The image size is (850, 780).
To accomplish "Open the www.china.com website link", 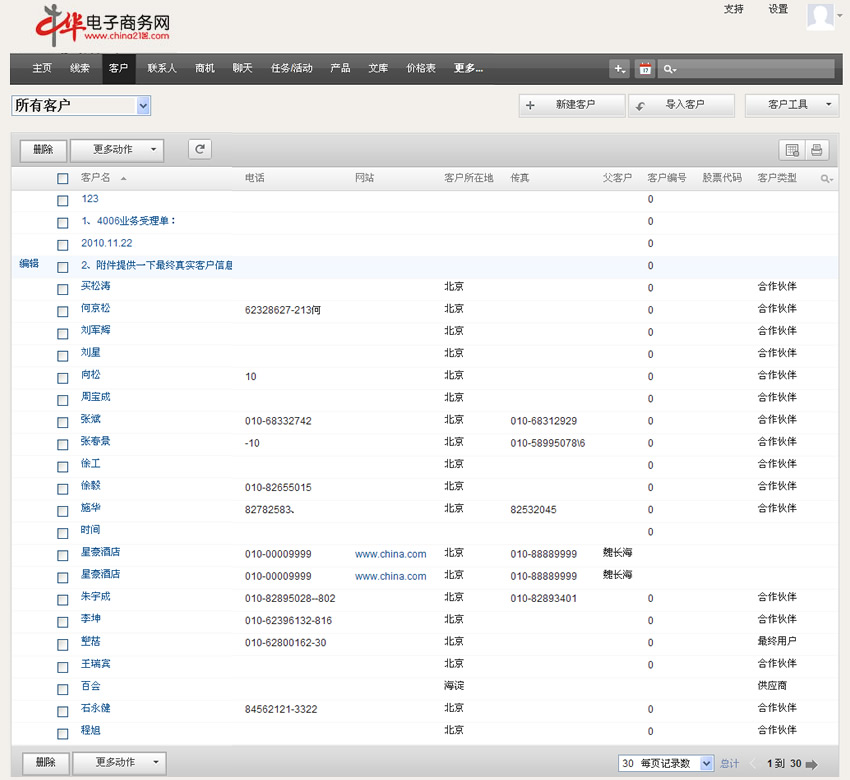I will coord(390,554).
